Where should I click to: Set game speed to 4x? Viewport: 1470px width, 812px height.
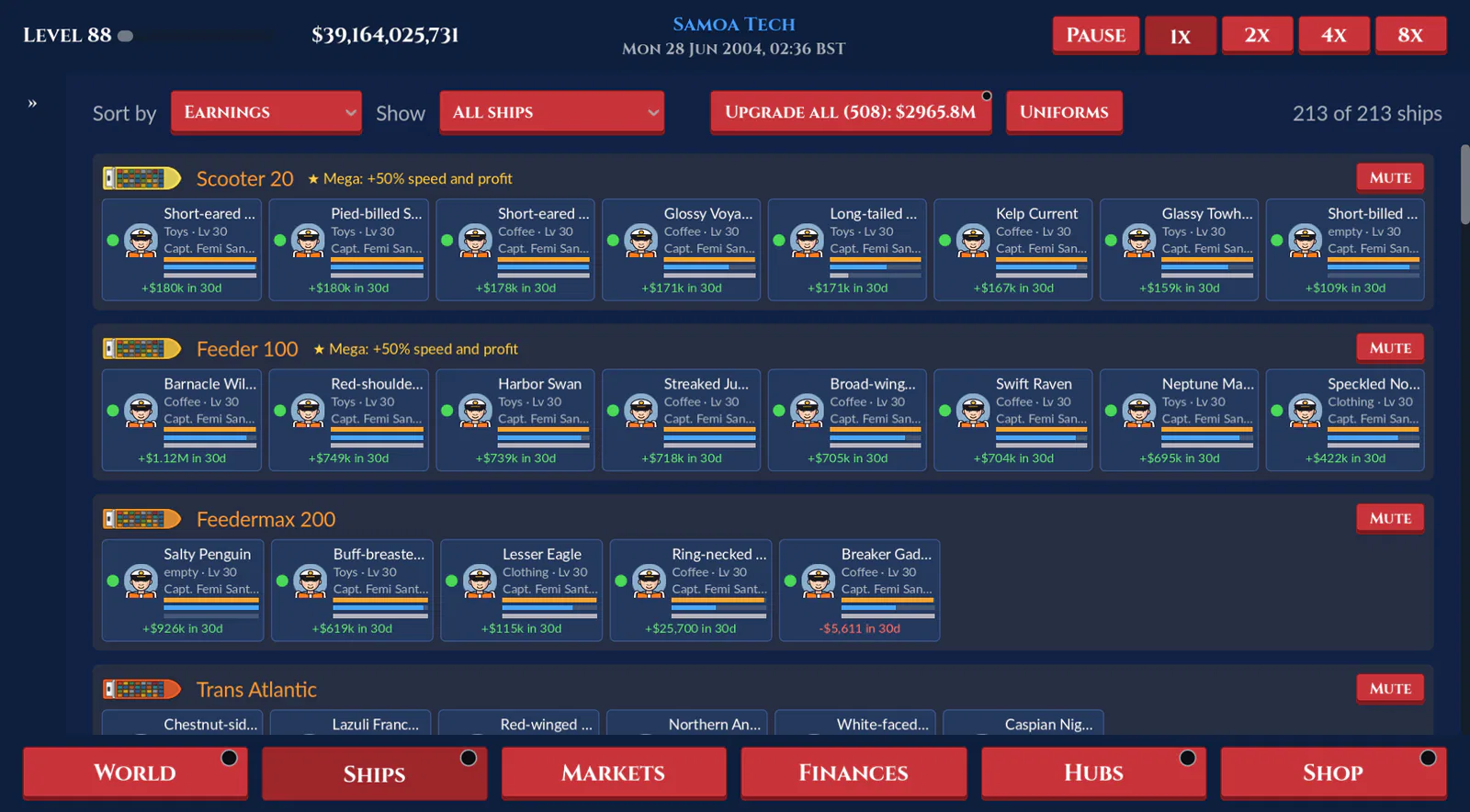pos(1334,36)
